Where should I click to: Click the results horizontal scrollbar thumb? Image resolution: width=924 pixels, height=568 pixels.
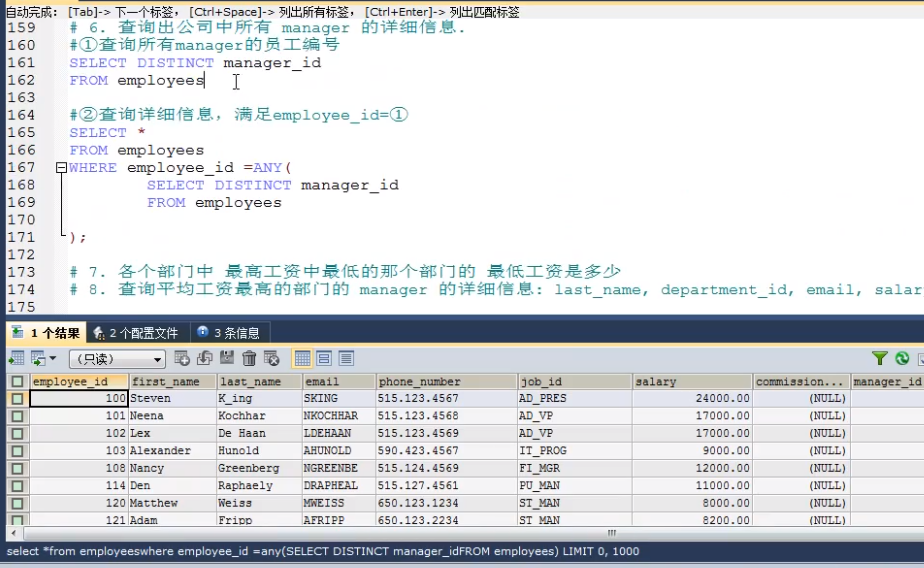(x=611, y=533)
